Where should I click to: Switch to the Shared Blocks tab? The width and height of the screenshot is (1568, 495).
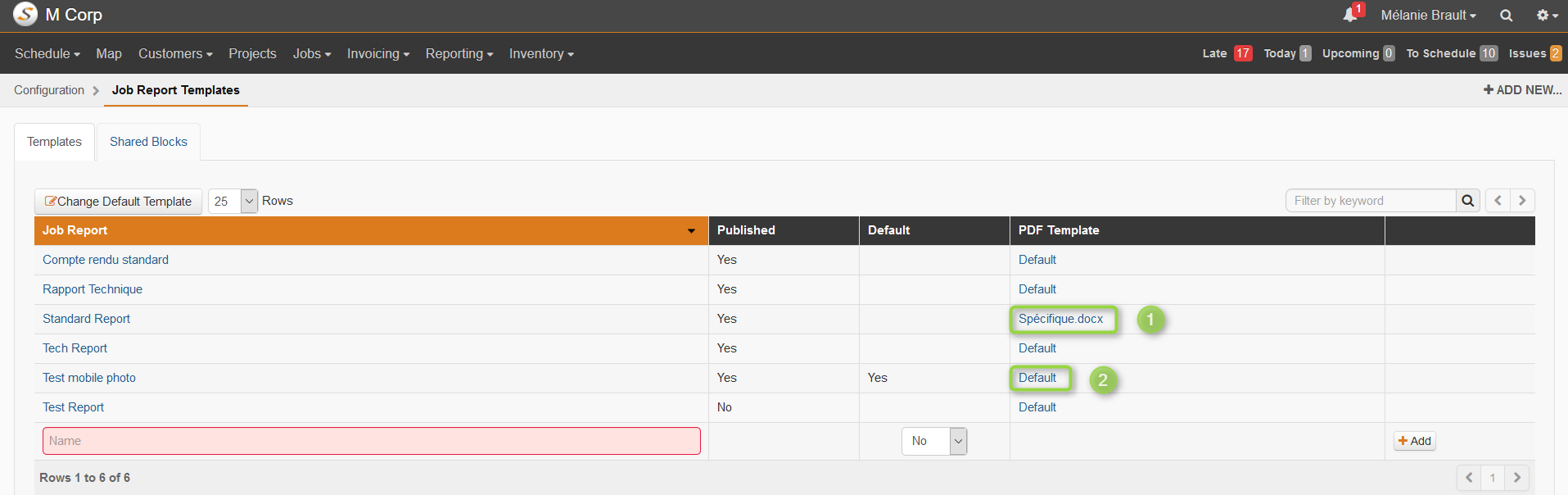[x=148, y=142]
